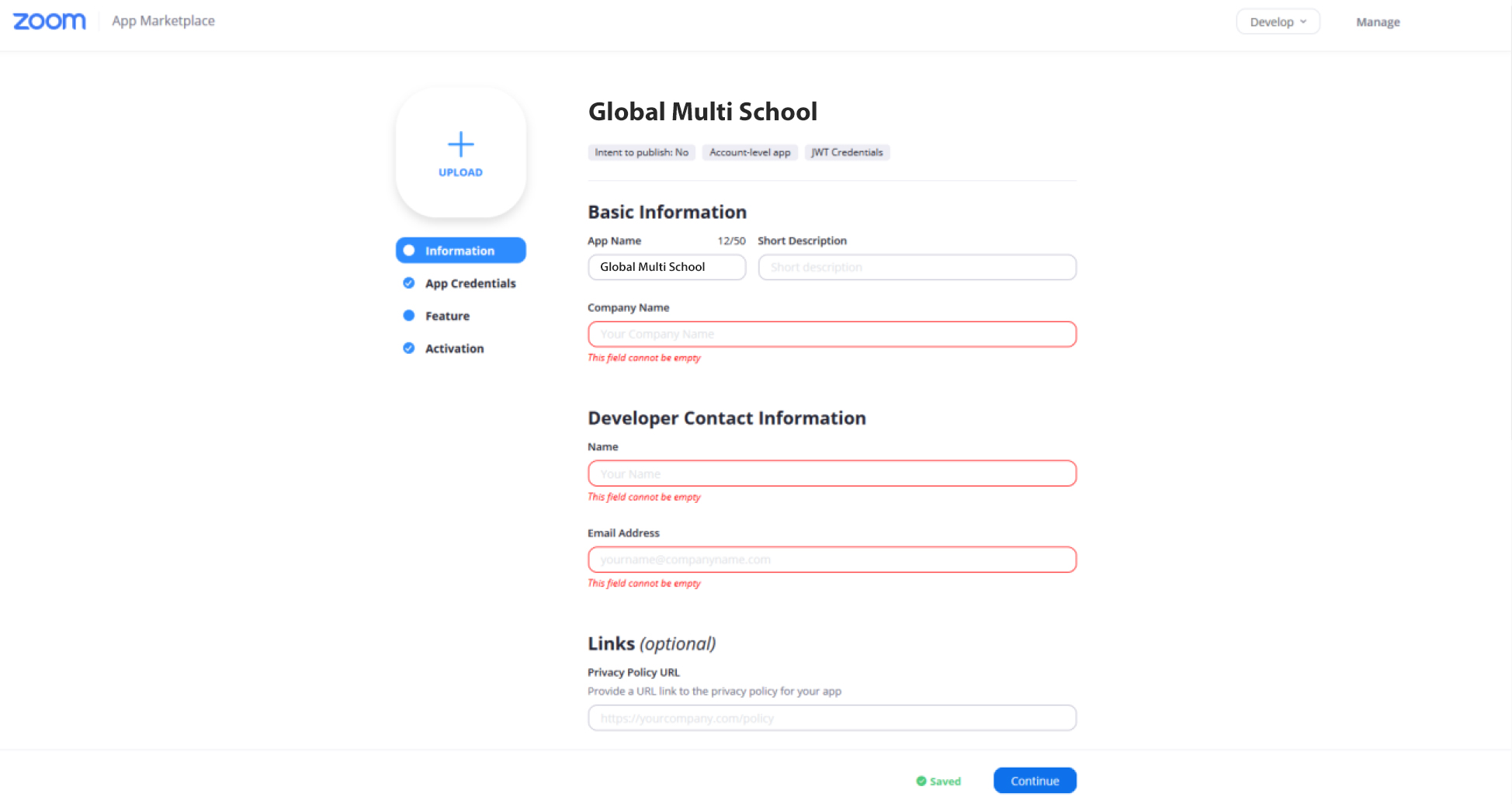The image size is (1512, 804).
Task: Click the plus upload icon
Action: click(461, 144)
